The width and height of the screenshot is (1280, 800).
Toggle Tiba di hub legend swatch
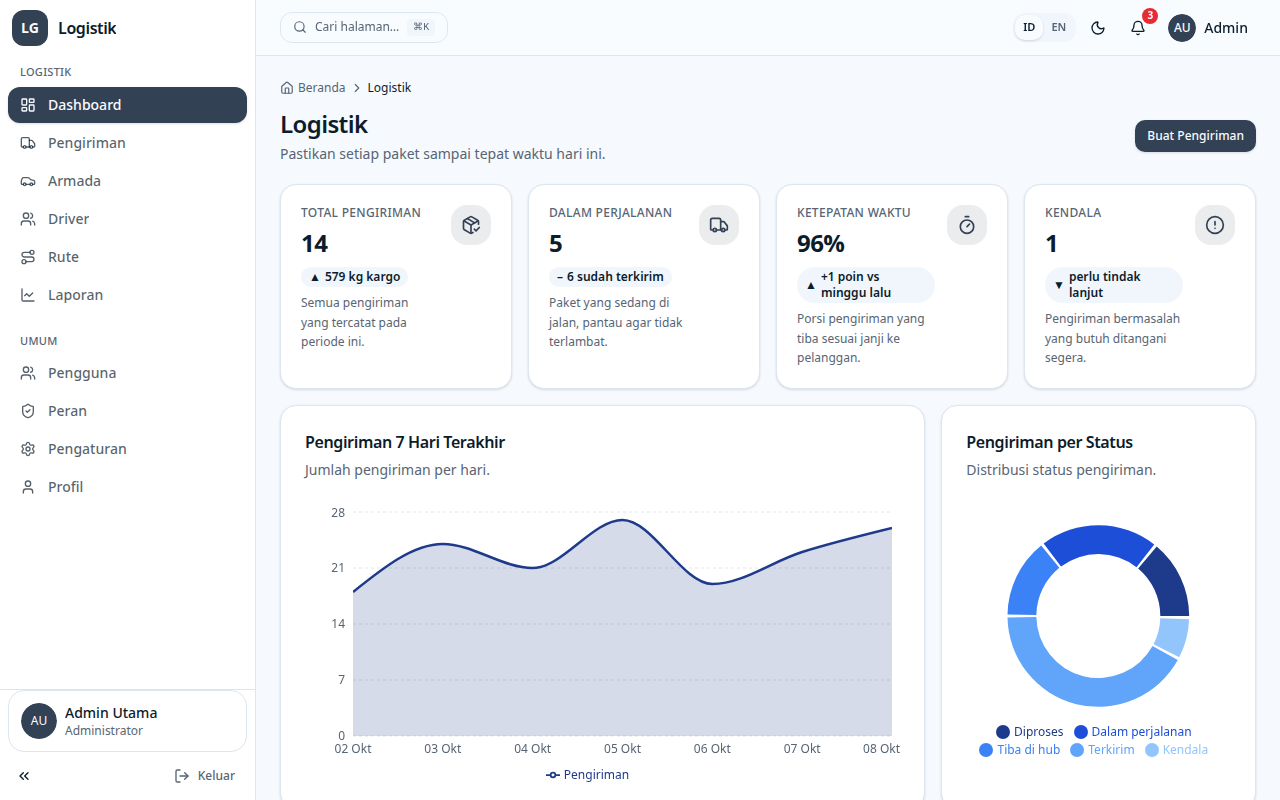[x=987, y=750]
